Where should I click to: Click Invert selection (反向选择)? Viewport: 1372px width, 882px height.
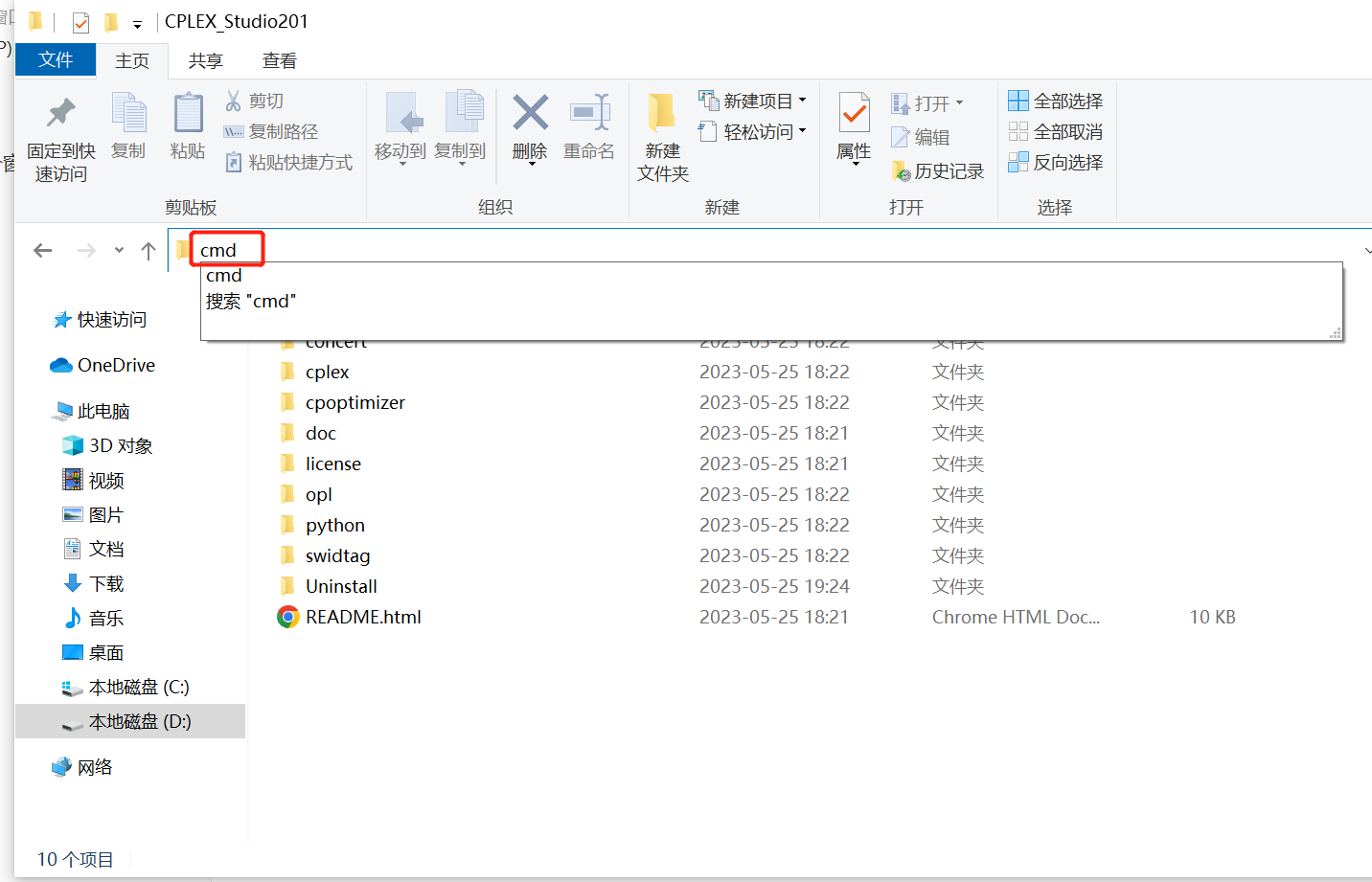pos(1056,162)
